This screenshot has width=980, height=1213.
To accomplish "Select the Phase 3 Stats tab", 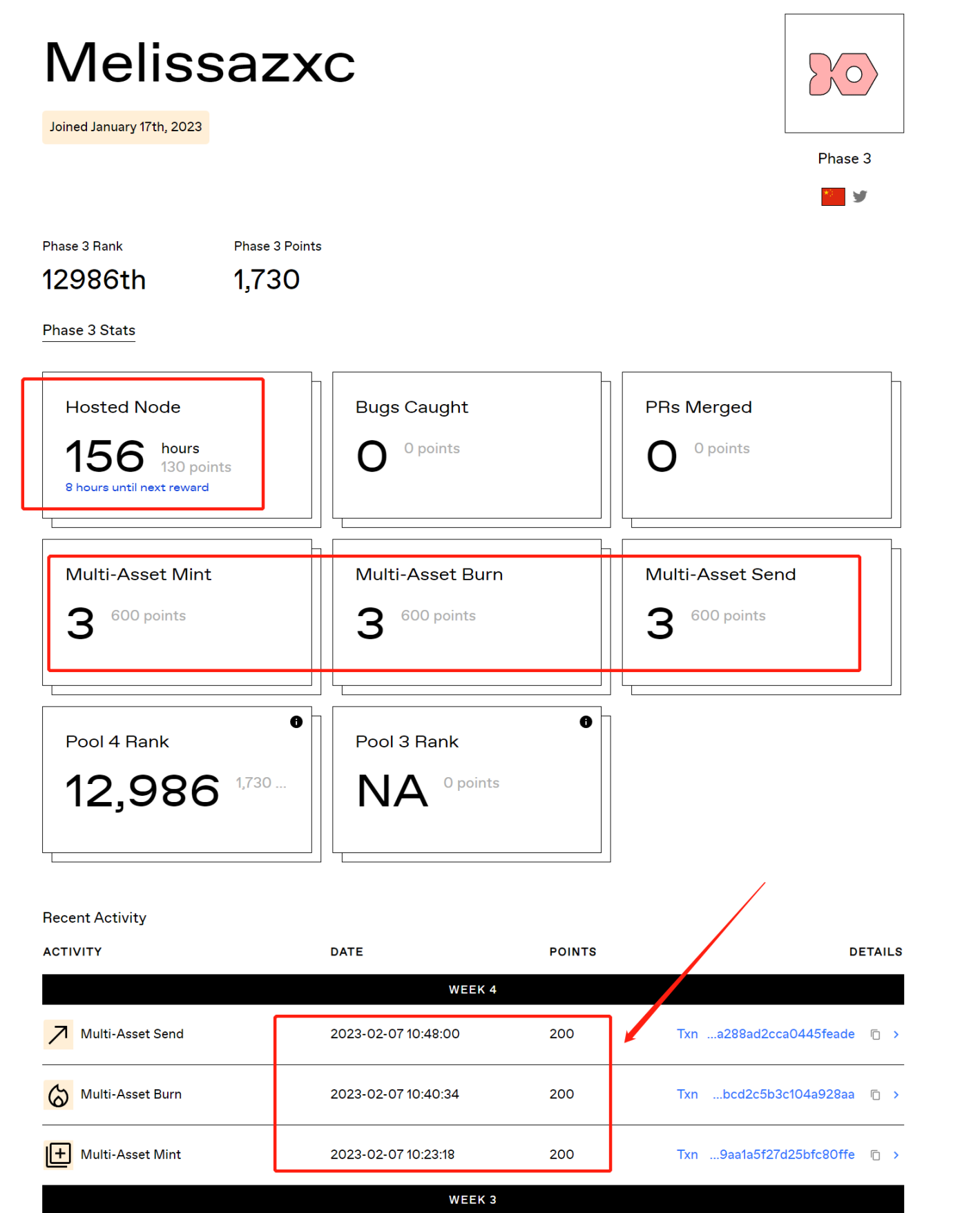I will [x=89, y=330].
